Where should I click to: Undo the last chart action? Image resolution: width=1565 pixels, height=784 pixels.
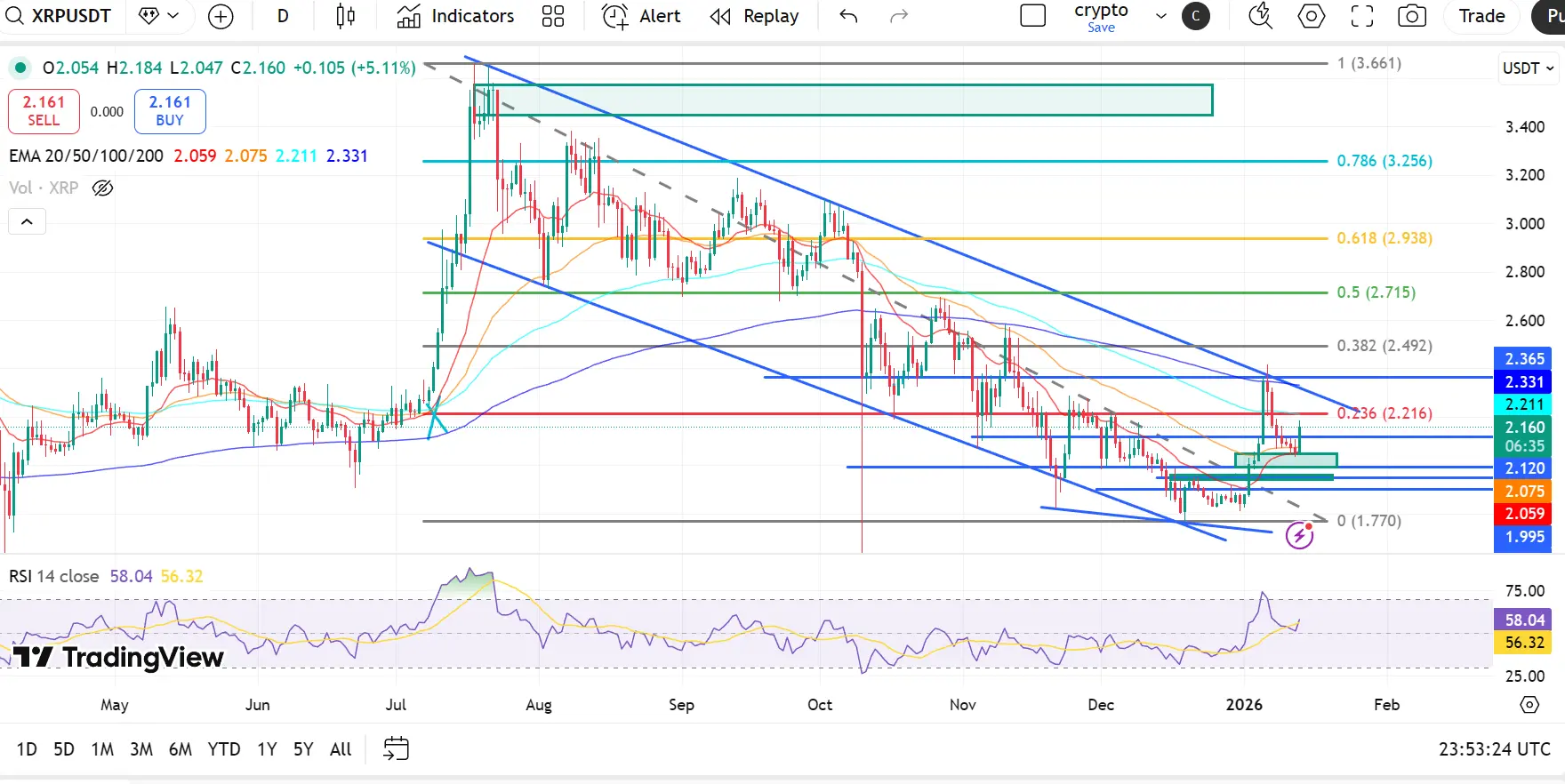point(848,16)
